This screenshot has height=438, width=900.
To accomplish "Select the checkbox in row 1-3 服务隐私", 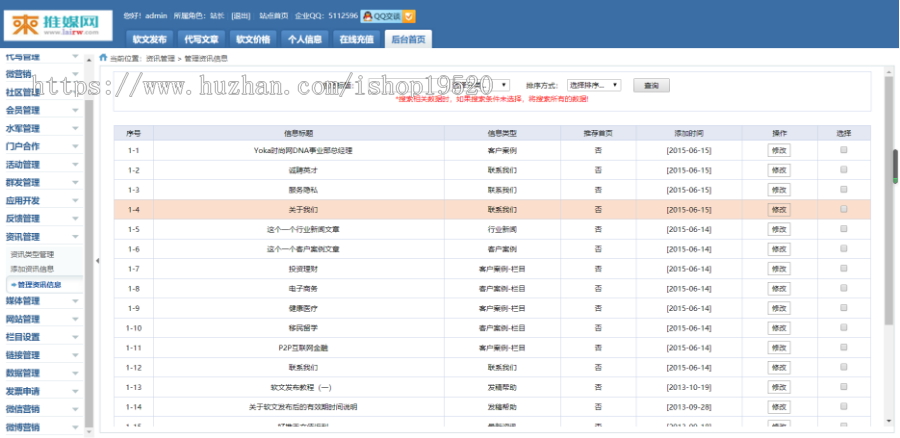I will [843, 189].
